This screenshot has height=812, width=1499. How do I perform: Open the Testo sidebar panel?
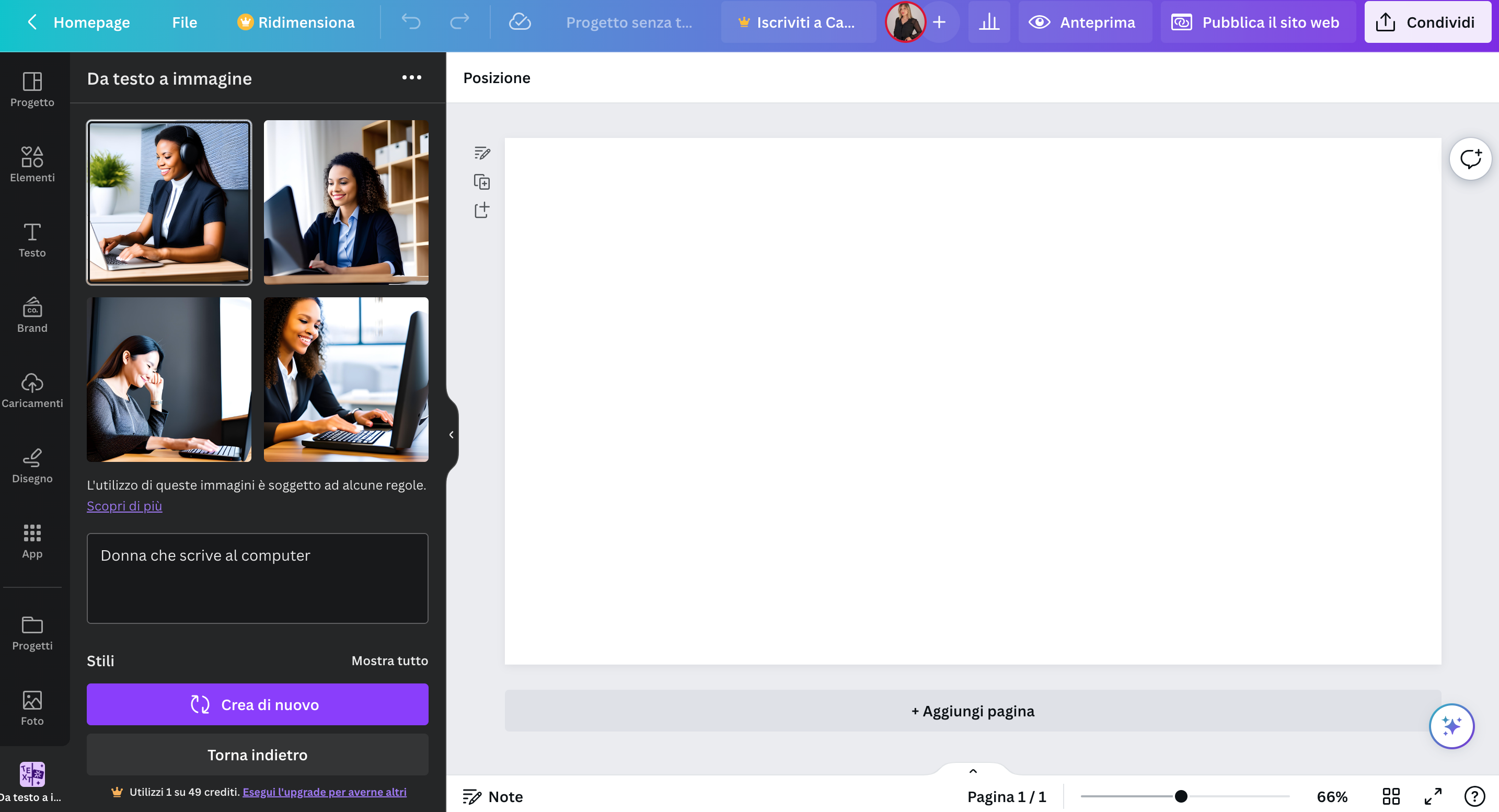pos(32,240)
